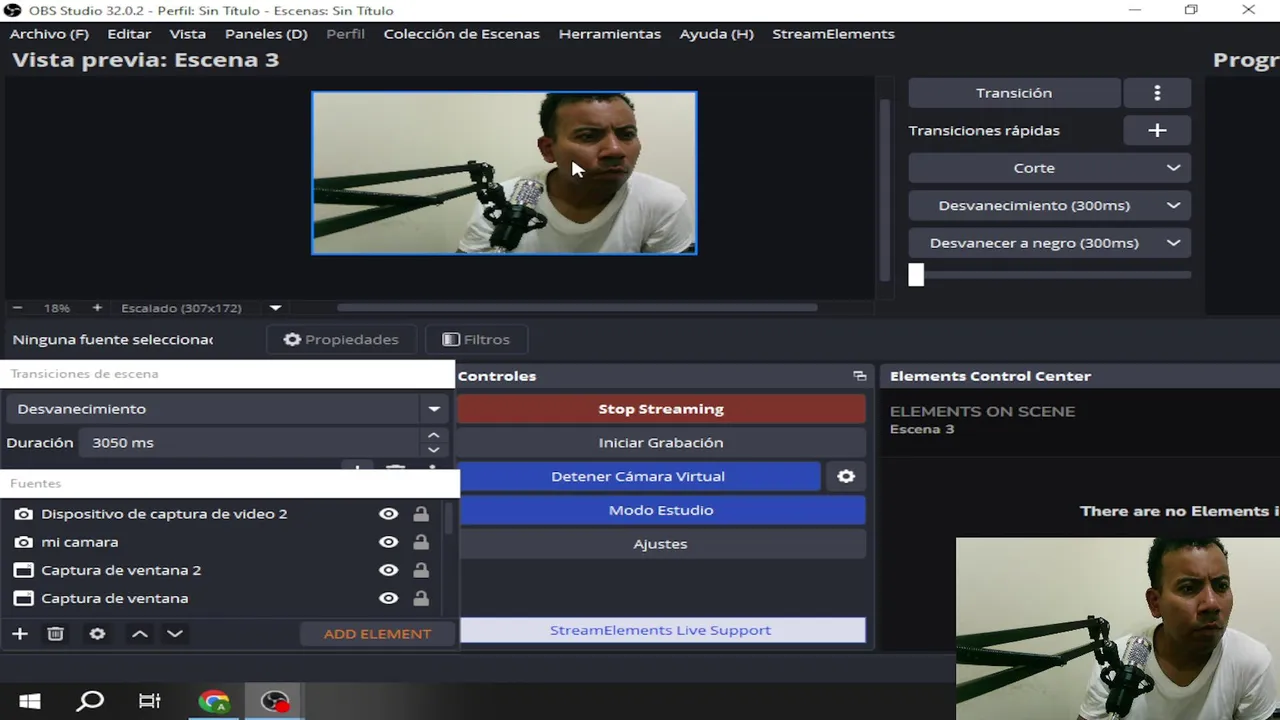Open the Paneles menu
The image size is (1280, 720).
tap(266, 34)
